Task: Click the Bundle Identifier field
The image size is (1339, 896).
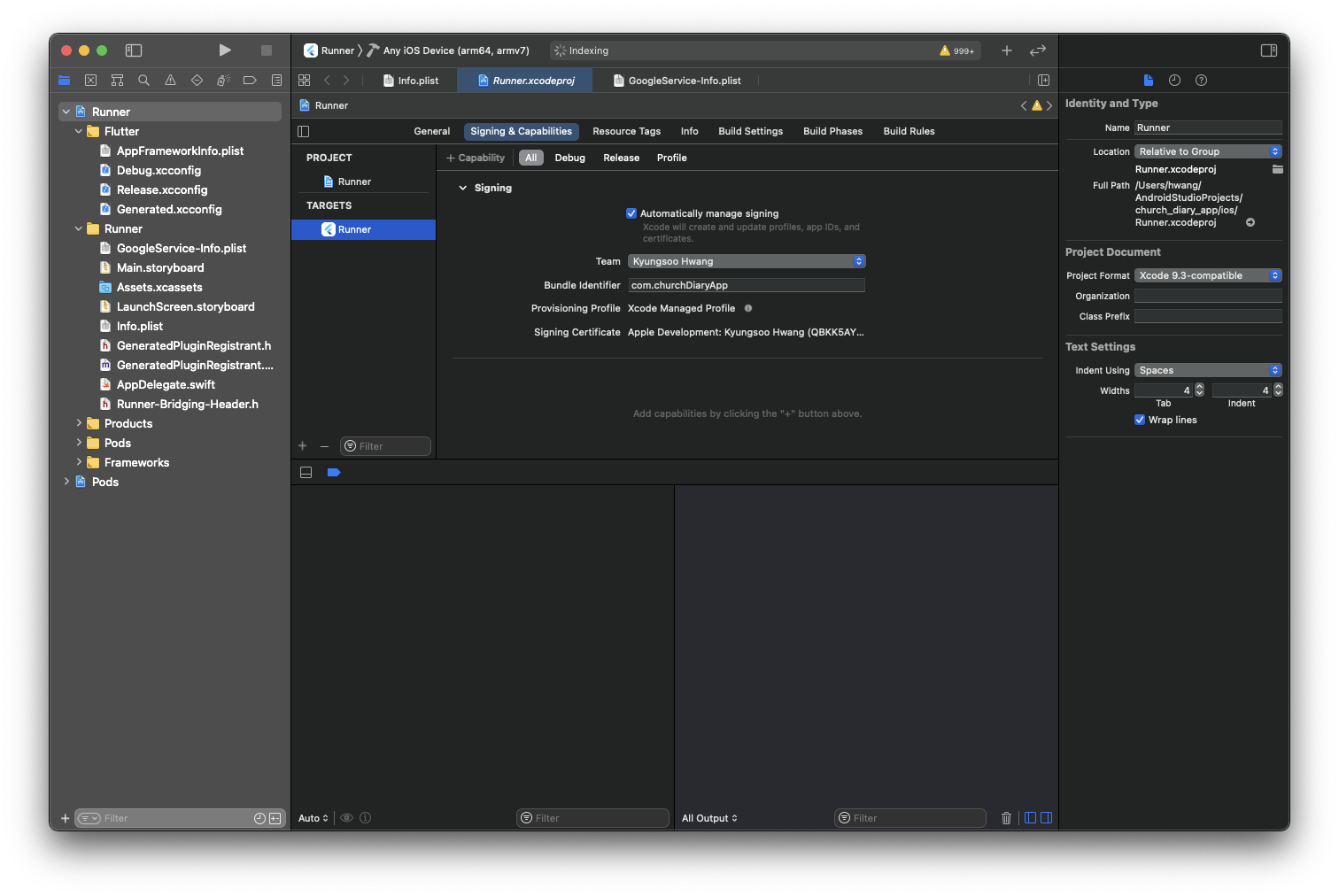Action: (x=747, y=285)
